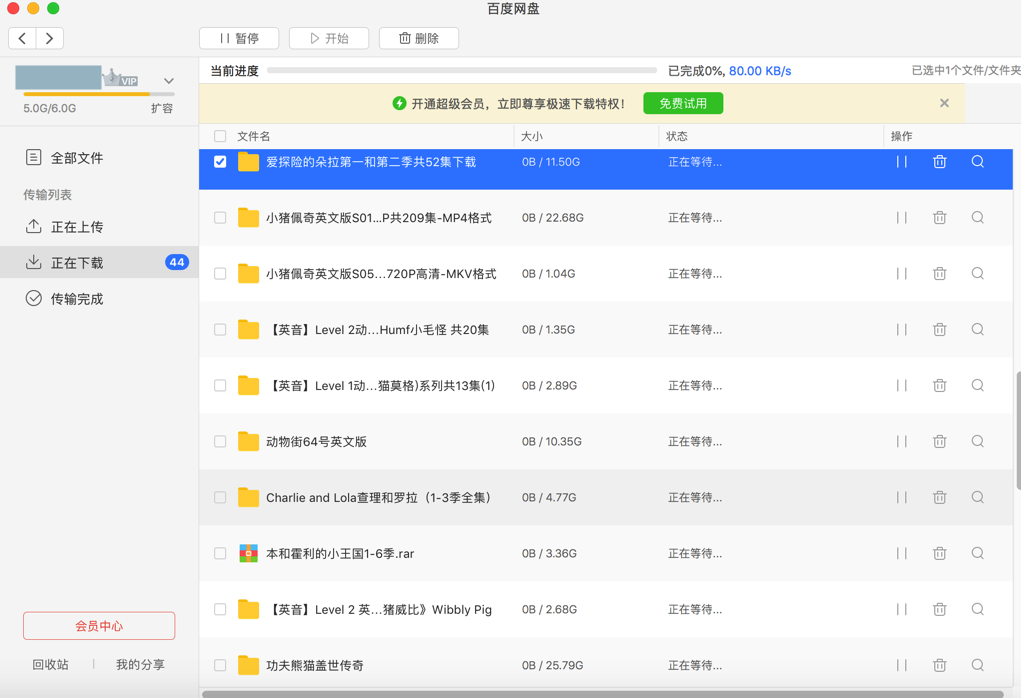Sort by the 大小 column header
The width and height of the screenshot is (1021, 698).
point(532,136)
